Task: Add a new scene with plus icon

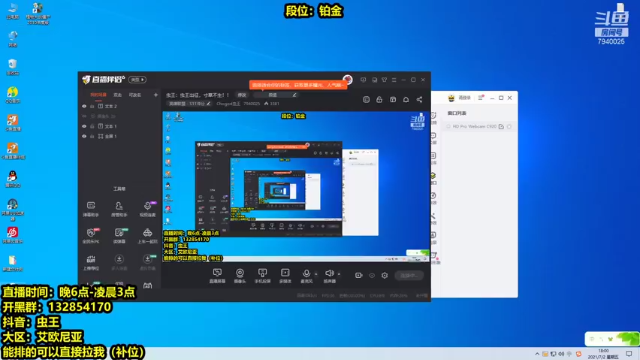Action: (156, 95)
